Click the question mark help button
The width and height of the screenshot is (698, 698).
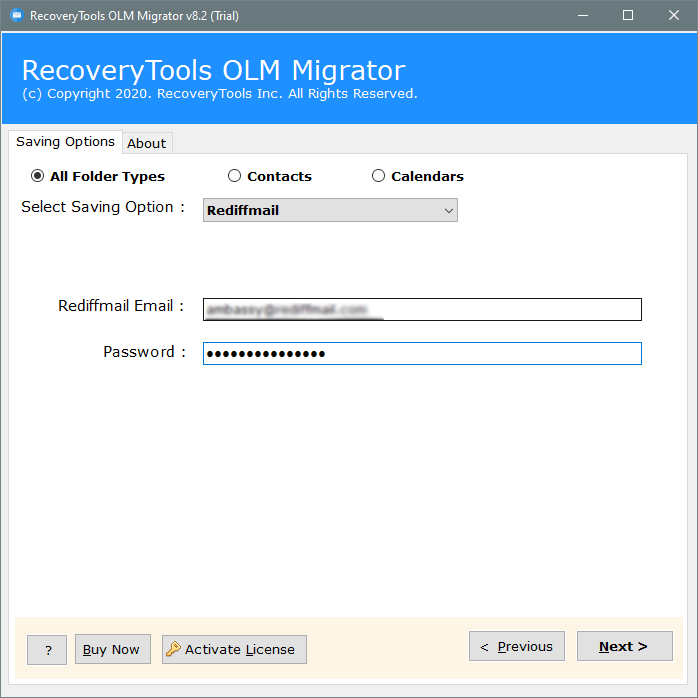(x=47, y=650)
